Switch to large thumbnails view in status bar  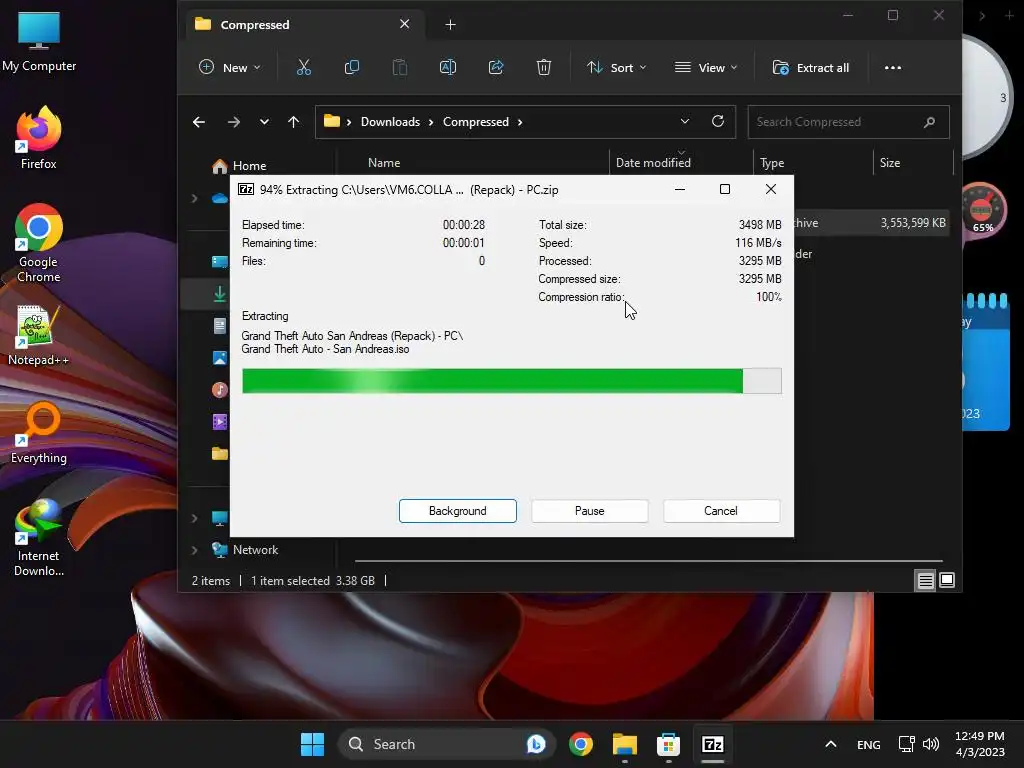[947, 580]
